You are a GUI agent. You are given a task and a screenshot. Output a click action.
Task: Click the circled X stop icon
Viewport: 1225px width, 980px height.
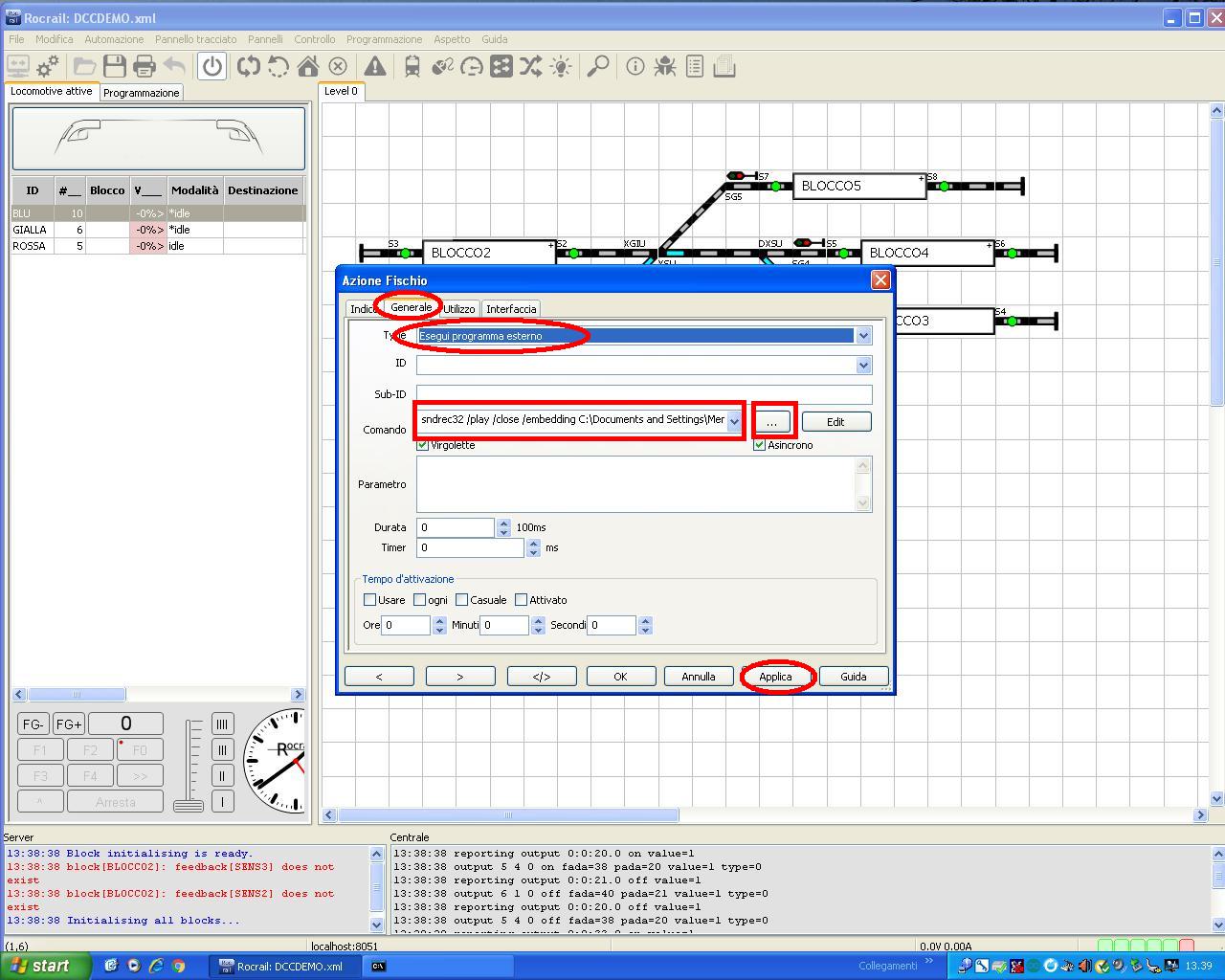(338, 66)
